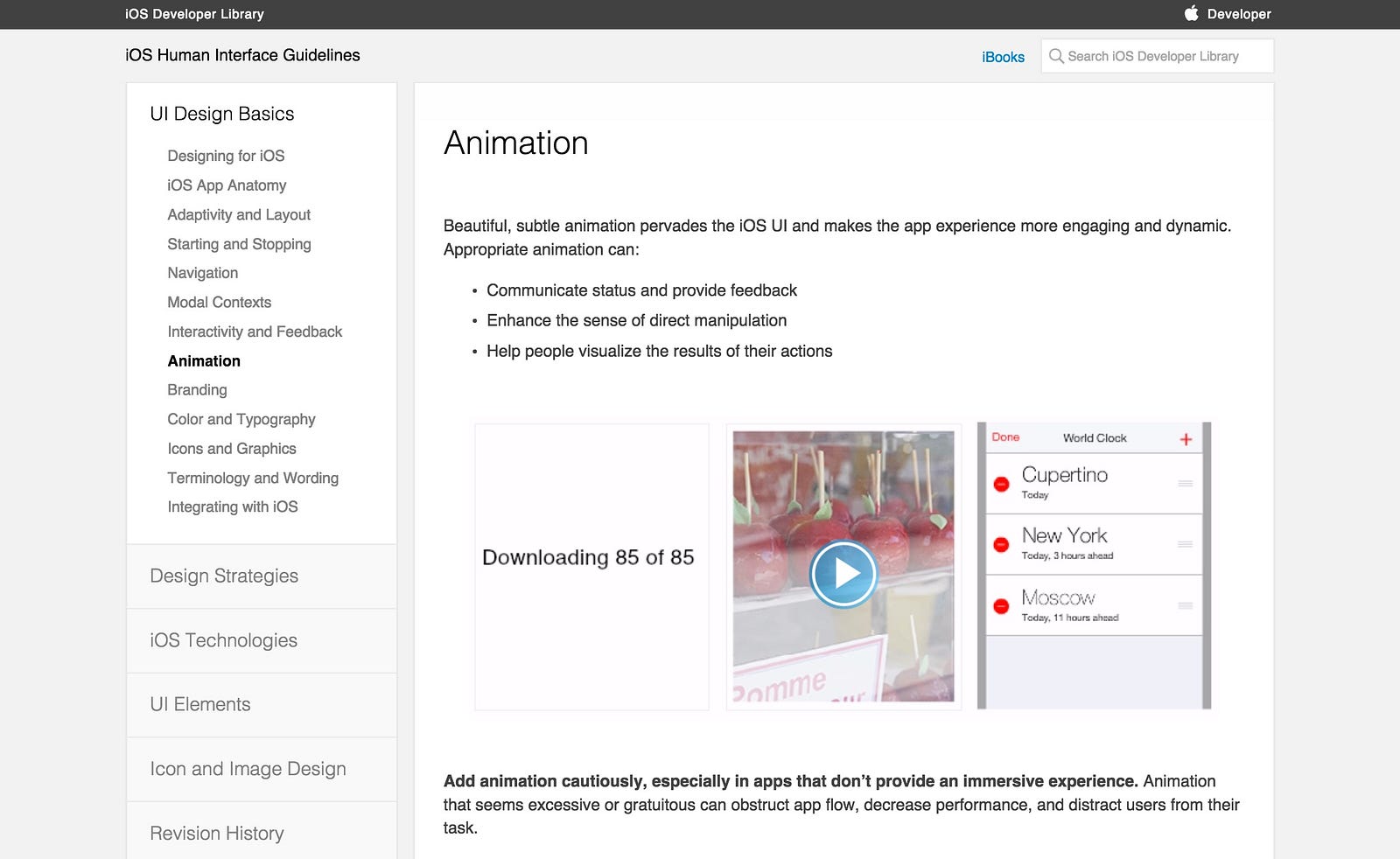Play the candy apples video

[x=843, y=574]
